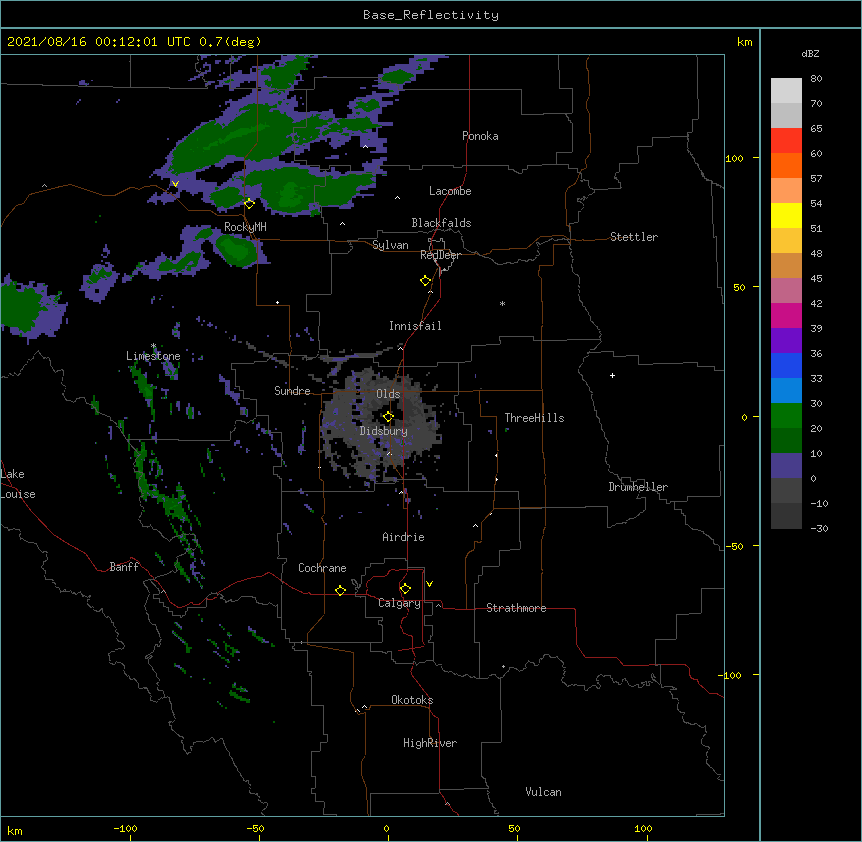Click the green 30 dBZ legend swatch
Image resolution: width=862 pixels, height=842 pixels.
[786, 416]
